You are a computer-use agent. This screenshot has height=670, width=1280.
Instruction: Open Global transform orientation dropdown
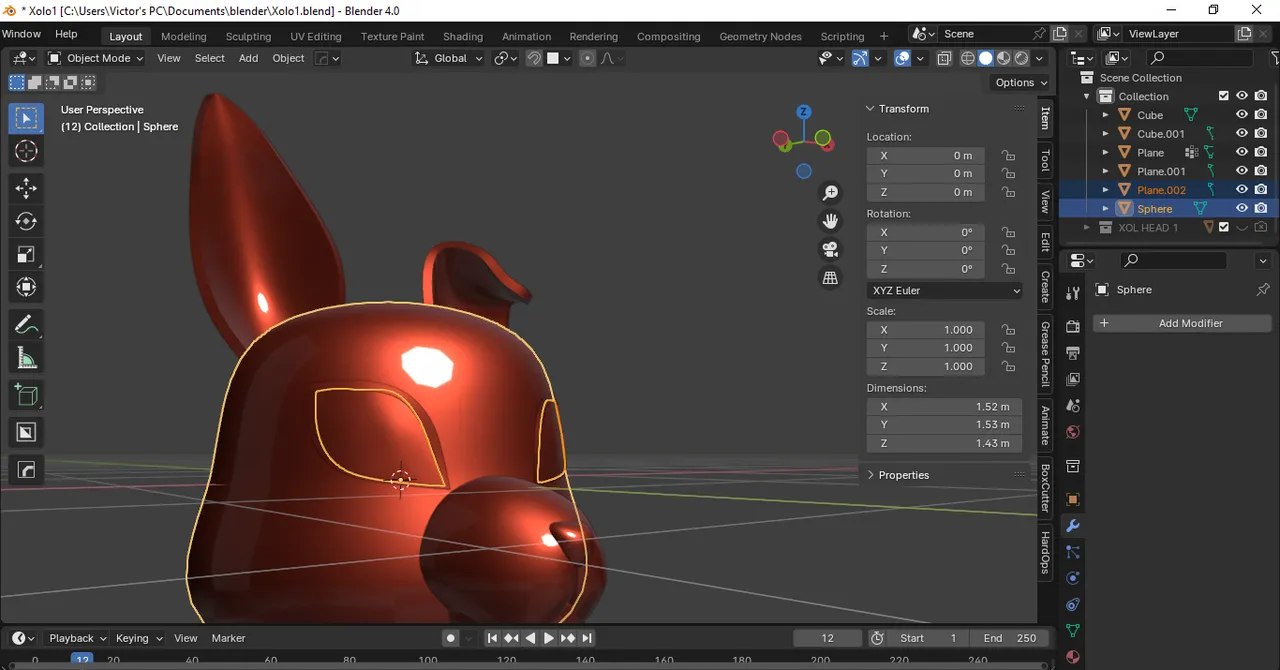(x=449, y=58)
